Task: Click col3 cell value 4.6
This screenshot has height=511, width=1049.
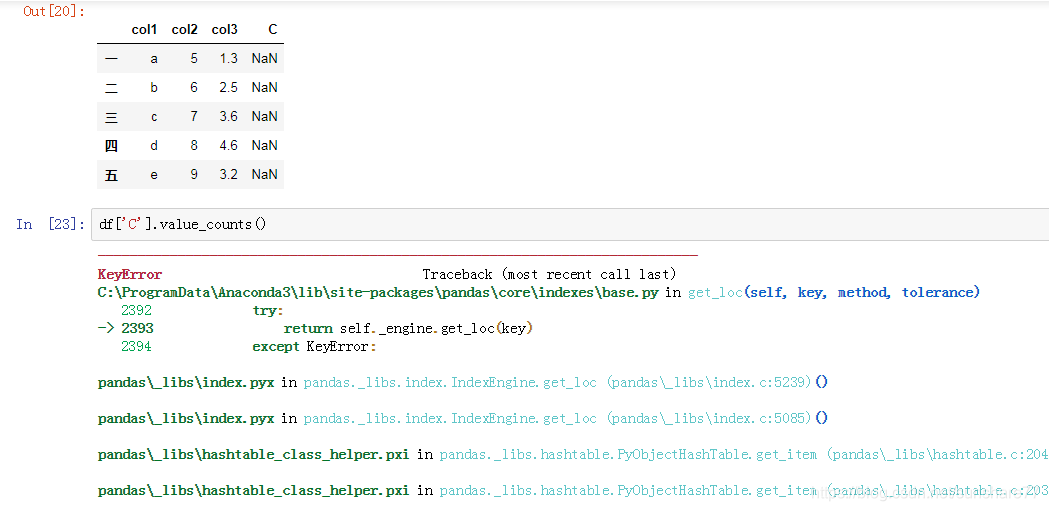Action: [229, 145]
